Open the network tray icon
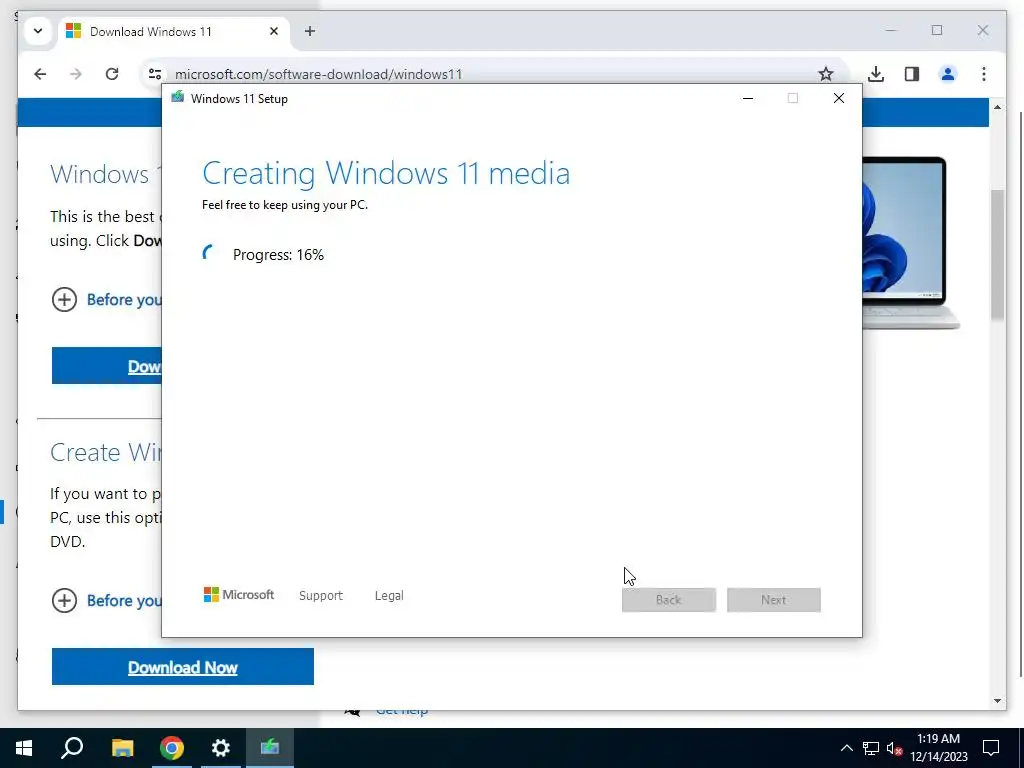 click(x=871, y=748)
